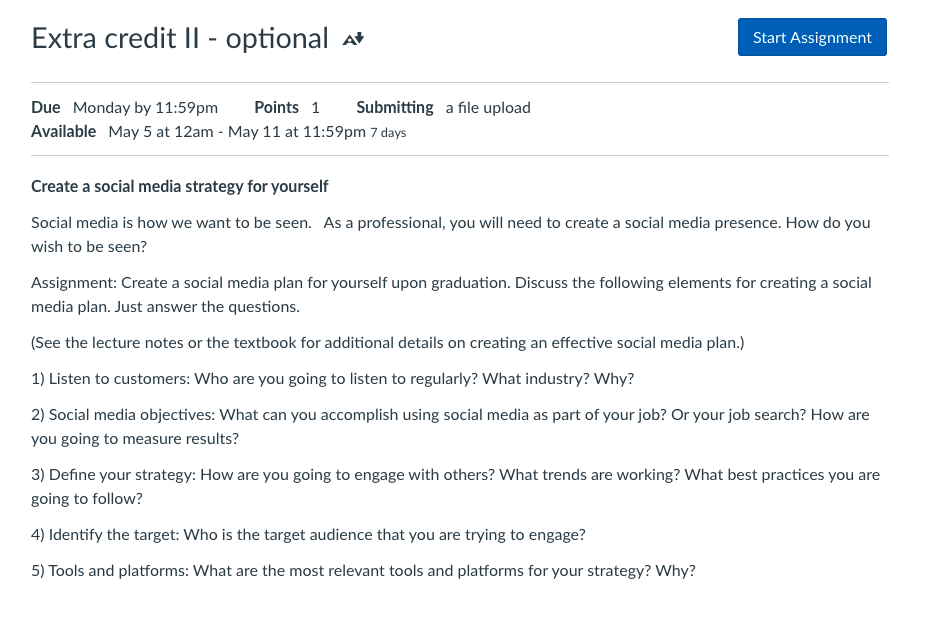Open Immersive Reader next to the assignment title
944x632 pixels.
[352, 38]
